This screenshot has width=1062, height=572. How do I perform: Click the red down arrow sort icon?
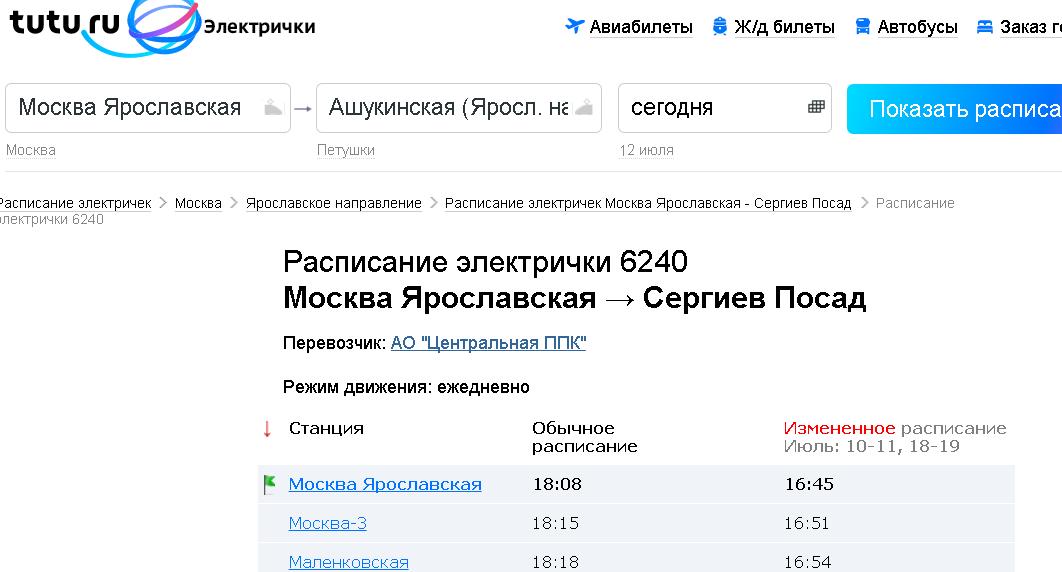point(267,428)
